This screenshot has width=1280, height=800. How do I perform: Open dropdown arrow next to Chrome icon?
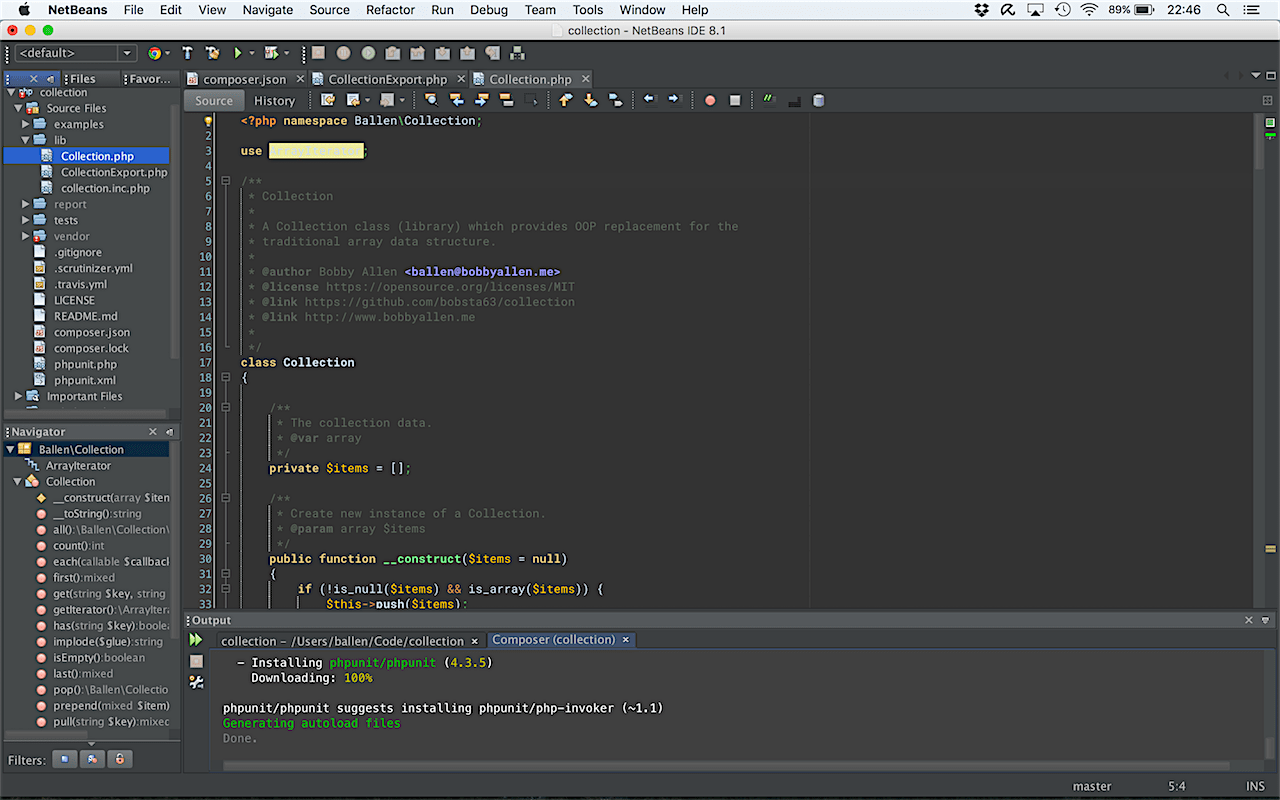tap(167, 53)
